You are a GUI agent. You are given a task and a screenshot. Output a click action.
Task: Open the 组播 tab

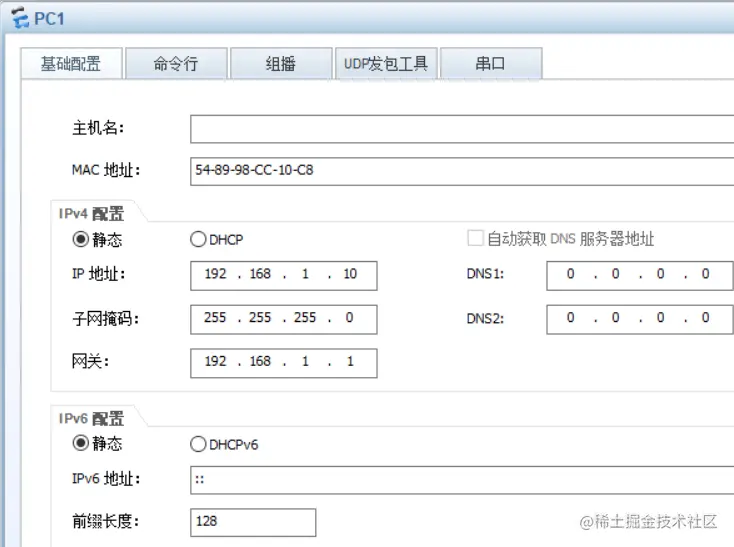(281, 63)
